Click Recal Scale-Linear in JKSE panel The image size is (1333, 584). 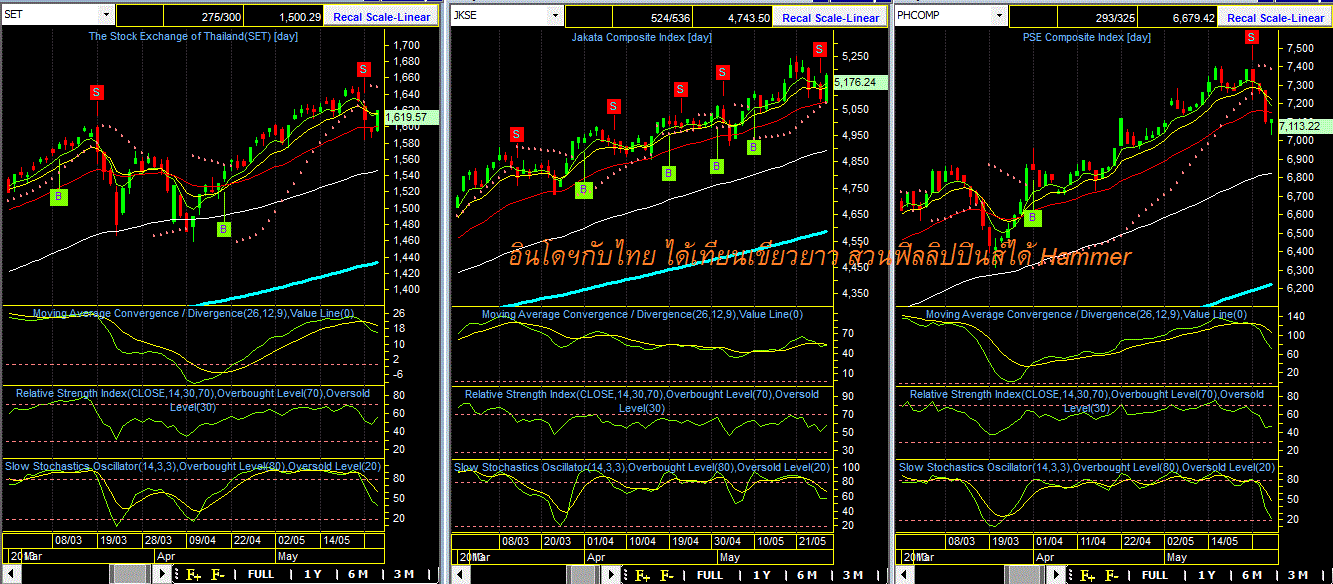point(831,17)
